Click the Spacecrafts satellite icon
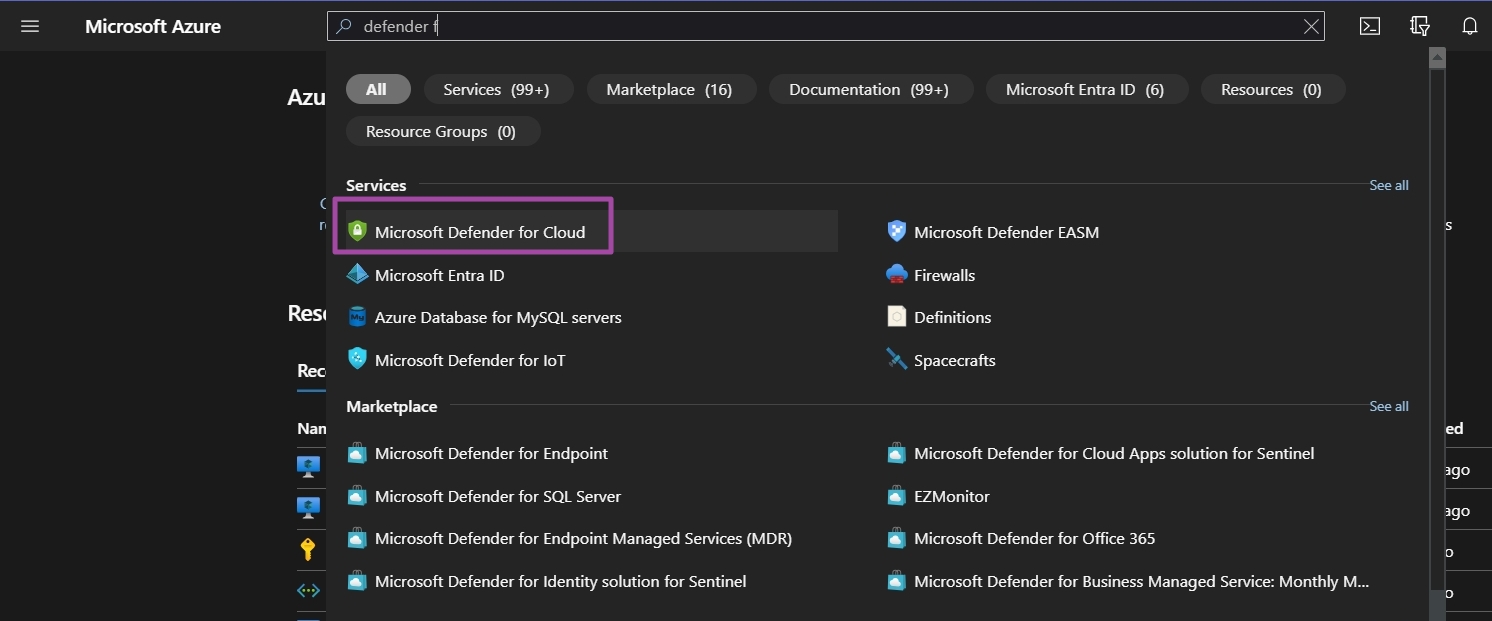The width and height of the screenshot is (1492, 621). [897, 360]
